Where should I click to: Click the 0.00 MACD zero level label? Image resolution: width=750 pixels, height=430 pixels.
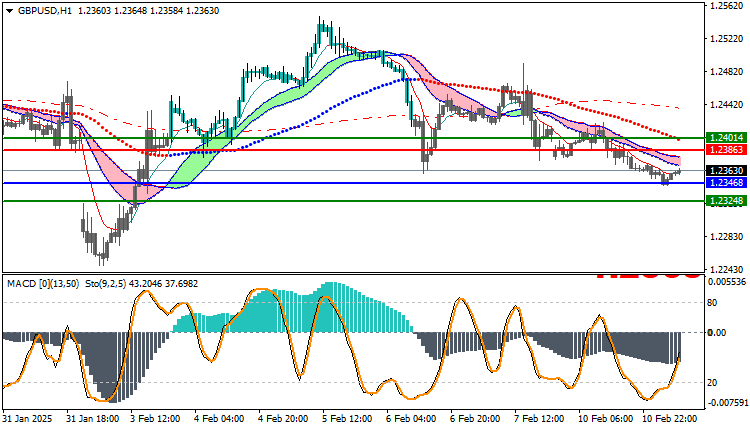click(717, 333)
